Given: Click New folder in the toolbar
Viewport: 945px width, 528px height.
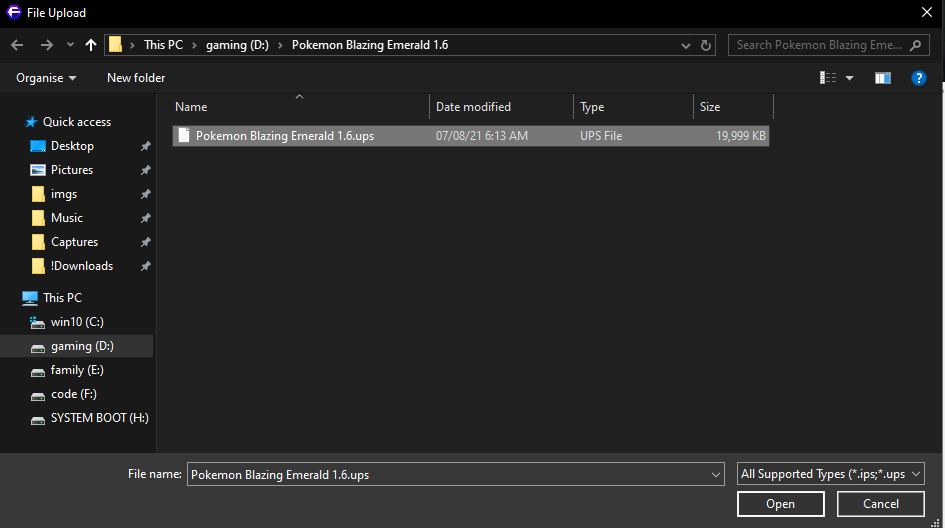Looking at the screenshot, I should (x=136, y=78).
